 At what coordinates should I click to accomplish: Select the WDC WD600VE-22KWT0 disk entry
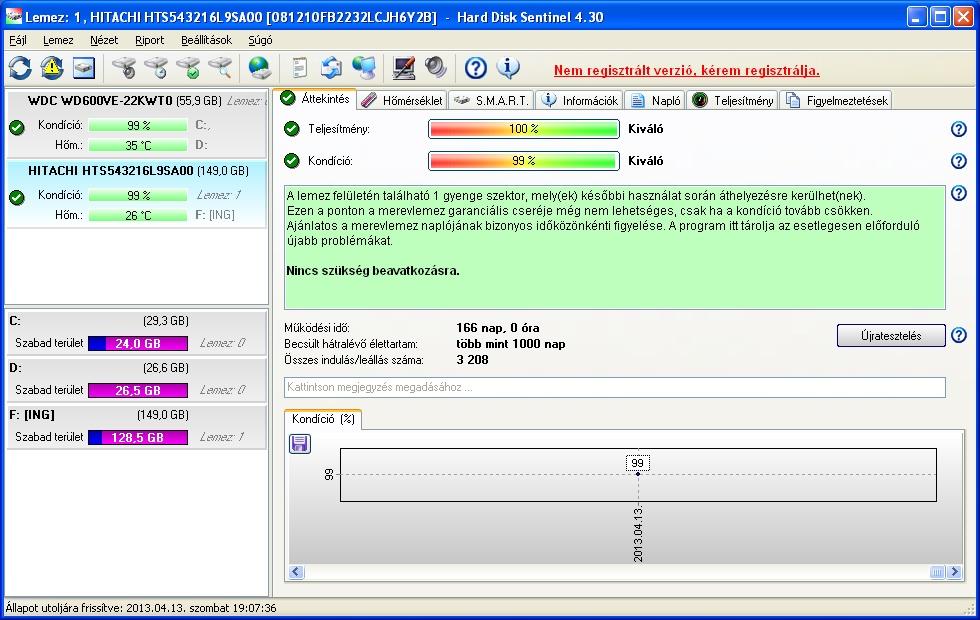pyautogui.click(x=137, y=123)
